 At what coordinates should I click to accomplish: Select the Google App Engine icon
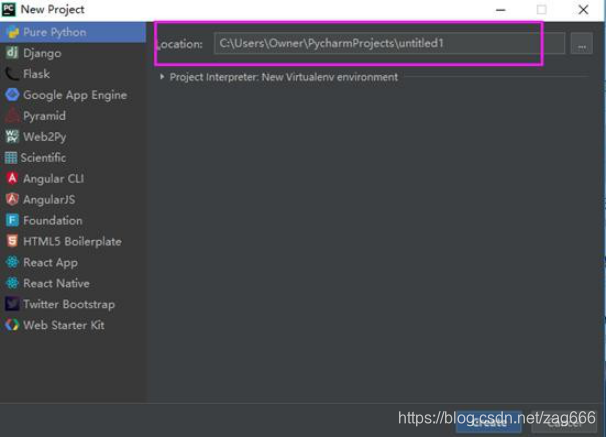point(12,95)
